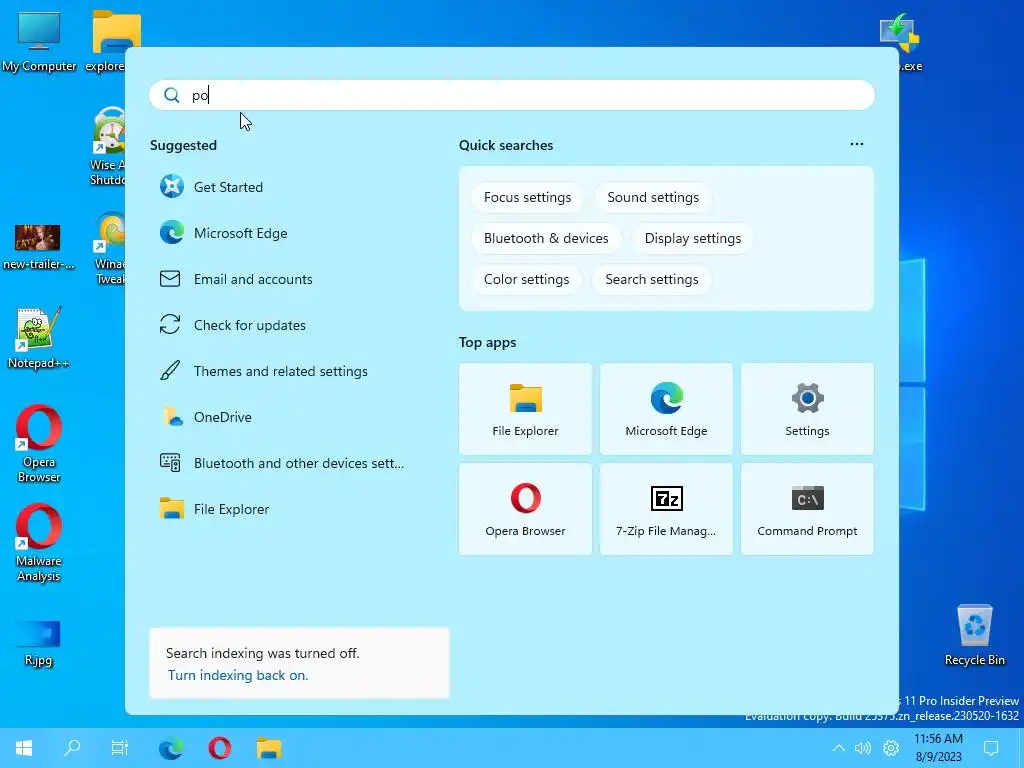1024x768 pixels.
Task: Open File Explorer tile in Top apps
Action: click(525, 409)
